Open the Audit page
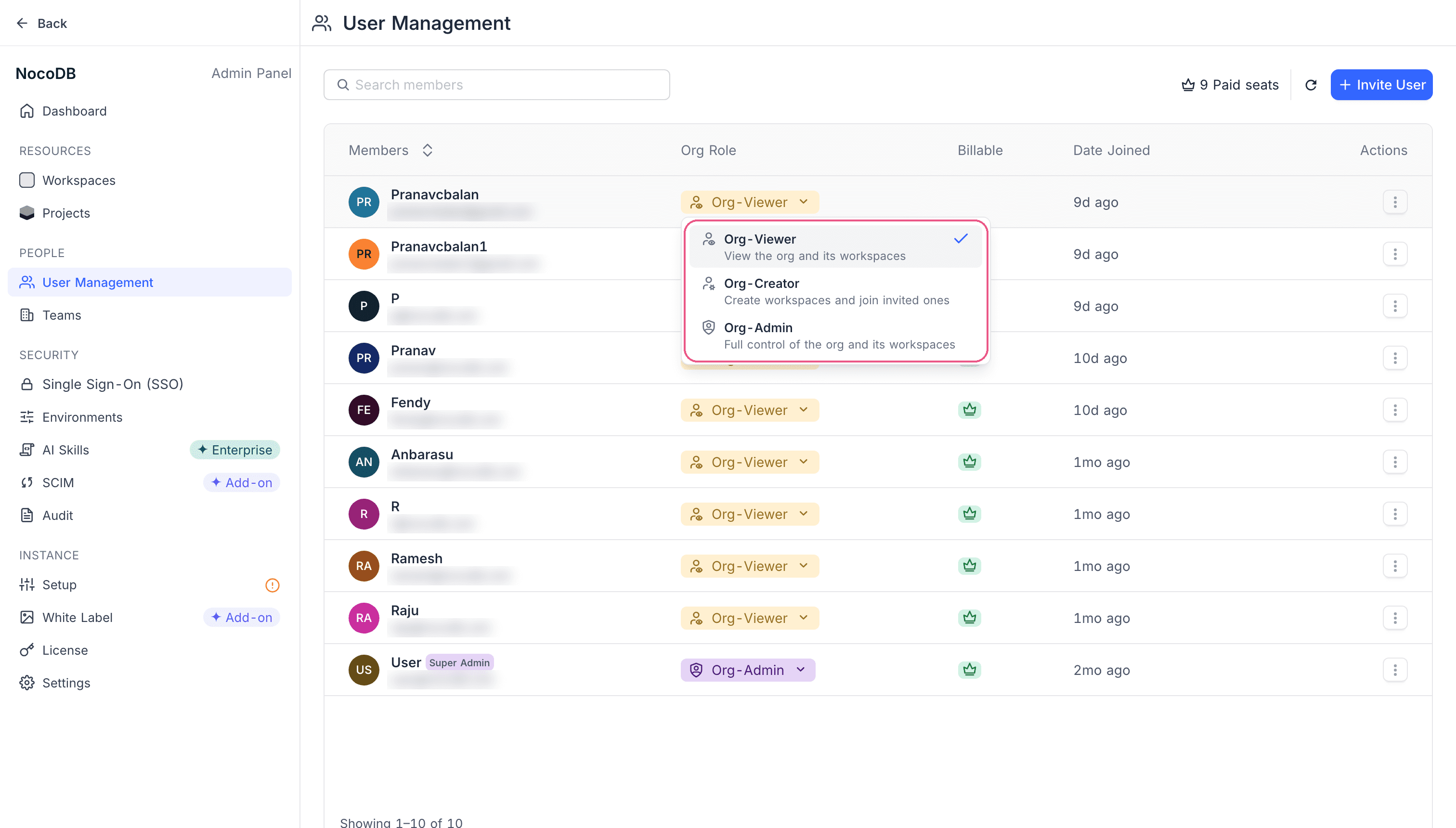 tap(150, 515)
